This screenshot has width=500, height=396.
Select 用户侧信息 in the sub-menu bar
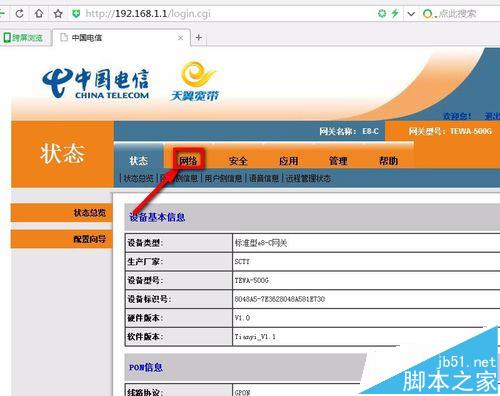(223, 178)
